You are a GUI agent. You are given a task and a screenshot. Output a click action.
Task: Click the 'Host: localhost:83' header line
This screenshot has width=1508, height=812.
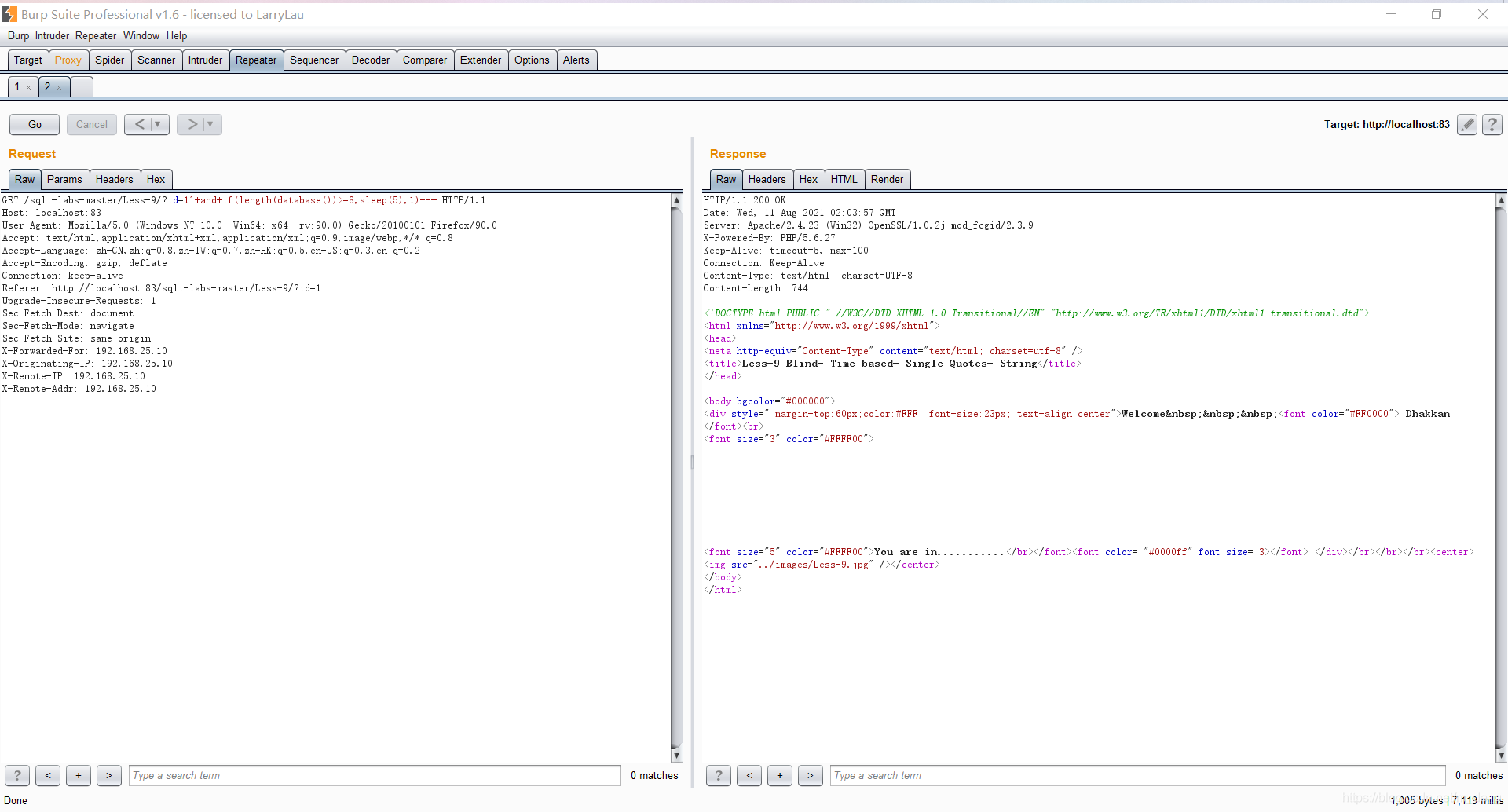pos(52,213)
